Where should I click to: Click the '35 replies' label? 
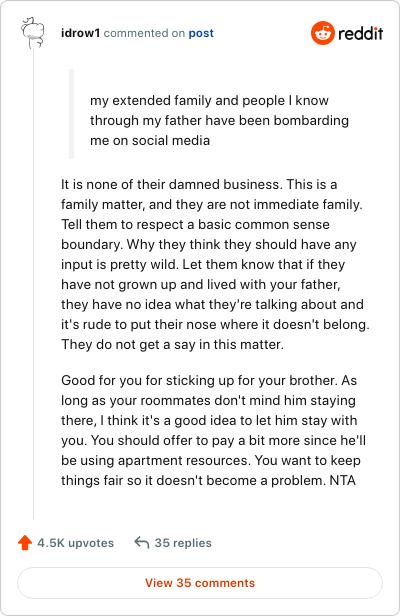[x=183, y=543]
